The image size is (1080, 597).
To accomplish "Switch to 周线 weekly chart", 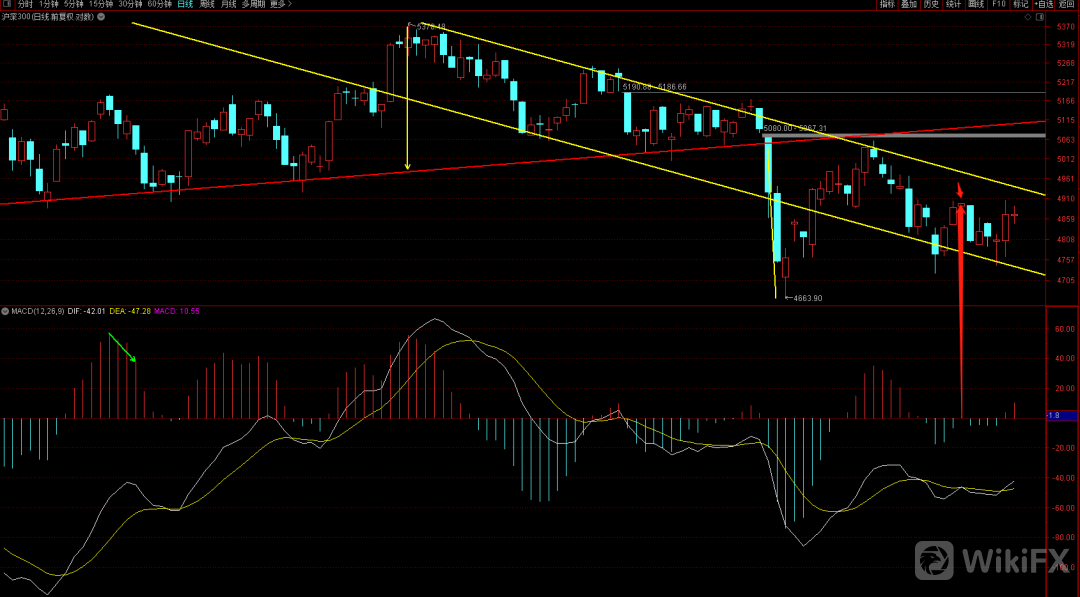I will [208, 5].
